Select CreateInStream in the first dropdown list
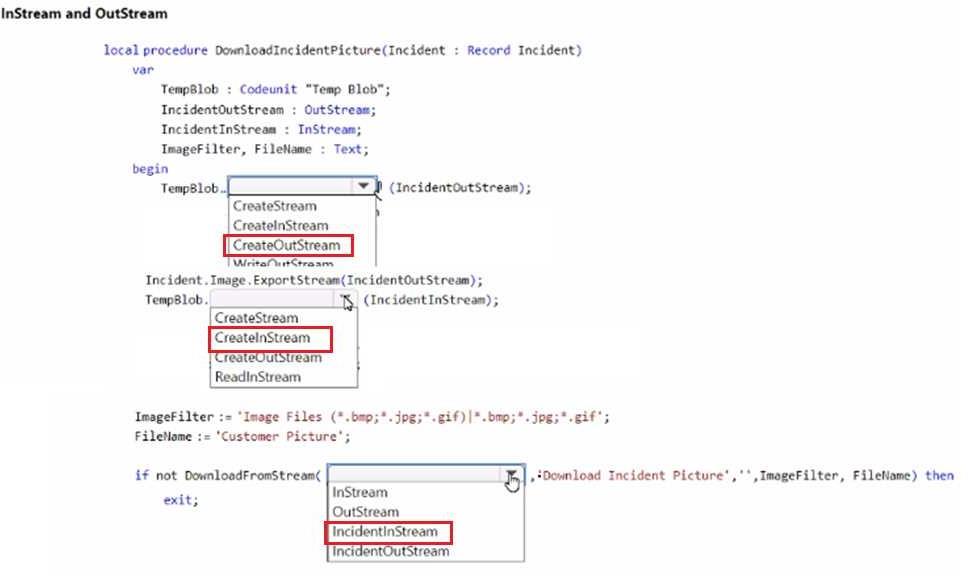This screenshot has width=968, height=576. point(280,225)
